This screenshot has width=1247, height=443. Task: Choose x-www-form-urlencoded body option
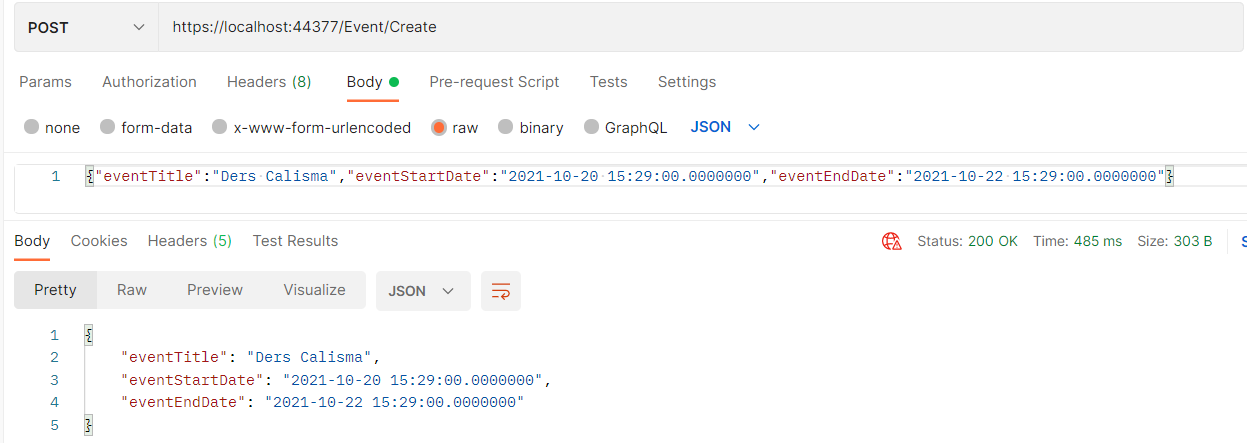pyautogui.click(x=219, y=127)
